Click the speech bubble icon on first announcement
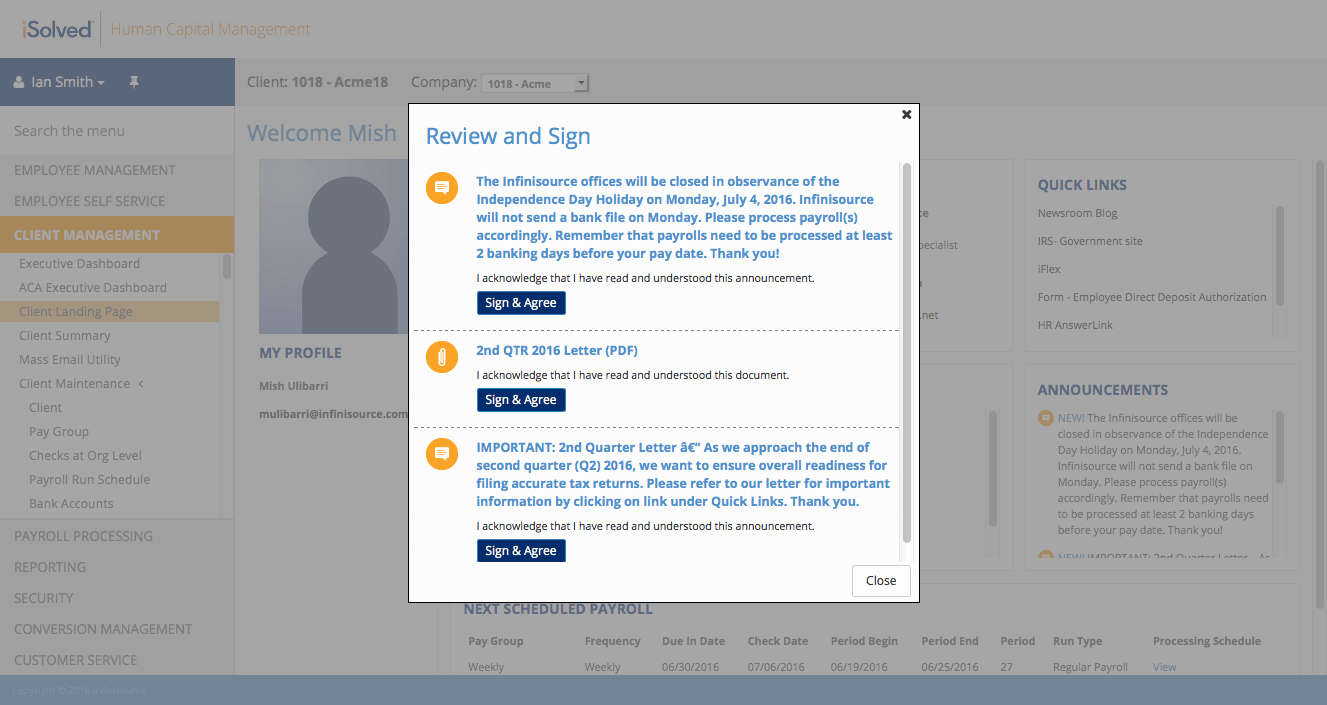Viewport: 1327px width, 705px height. [441, 187]
